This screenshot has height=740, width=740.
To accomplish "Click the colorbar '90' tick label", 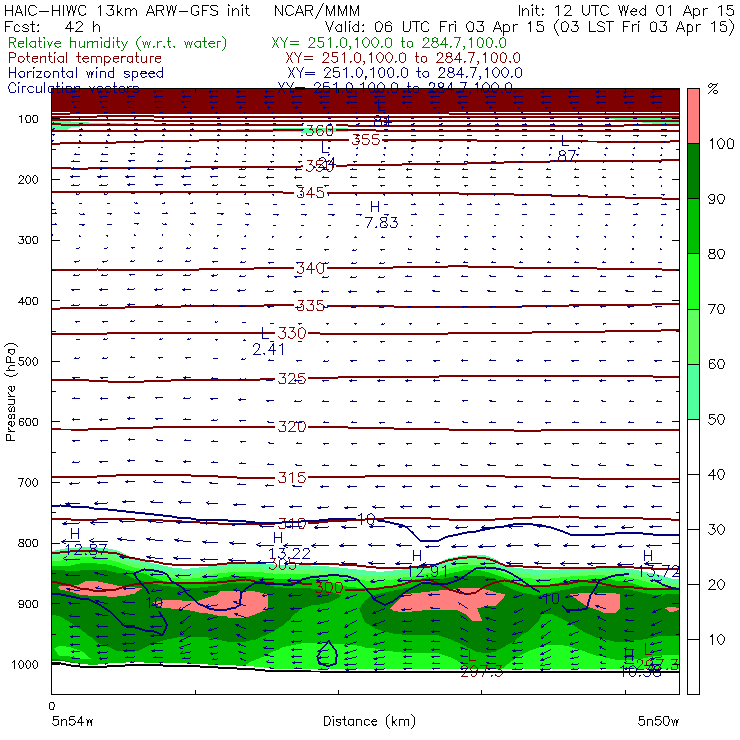I will click(716, 199).
